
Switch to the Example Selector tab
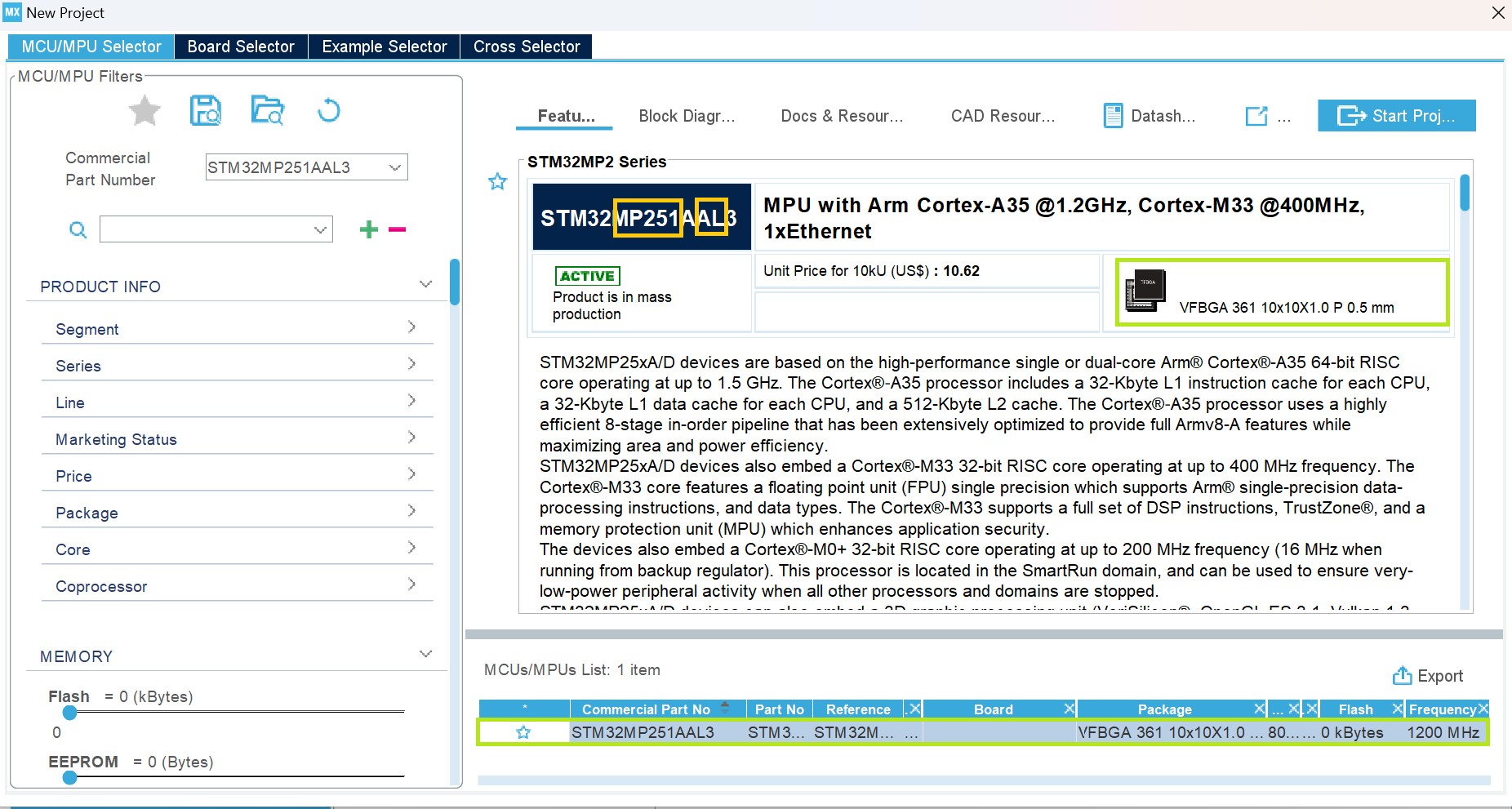pos(385,47)
